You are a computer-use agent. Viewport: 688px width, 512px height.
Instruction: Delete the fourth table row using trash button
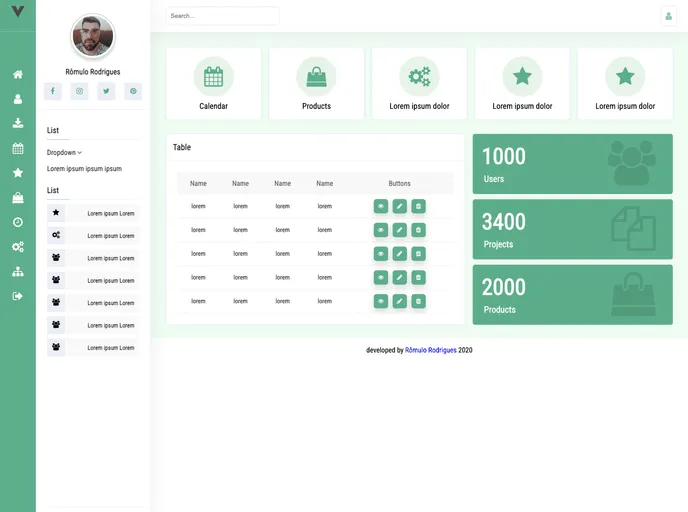(x=418, y=277)
